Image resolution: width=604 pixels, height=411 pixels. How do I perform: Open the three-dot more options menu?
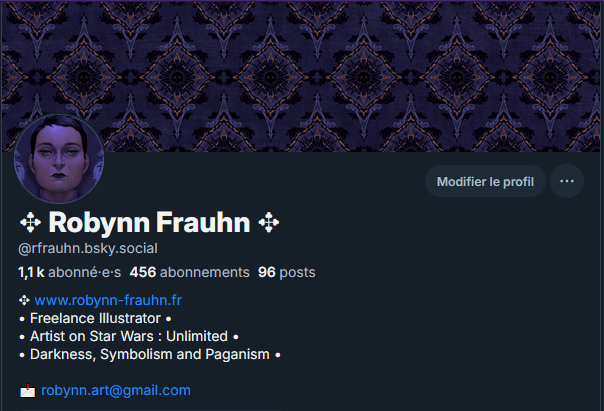pos(567,181)
